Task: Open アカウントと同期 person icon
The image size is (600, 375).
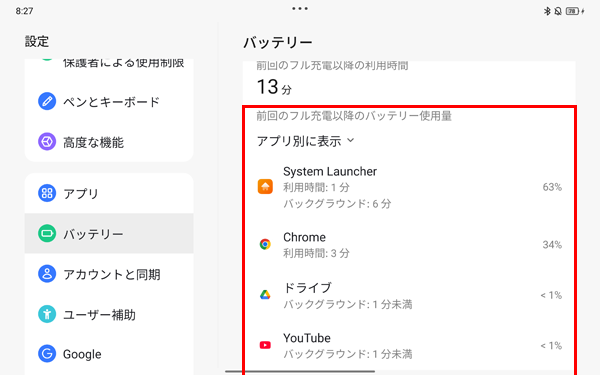Action: (x=47, y=274)
